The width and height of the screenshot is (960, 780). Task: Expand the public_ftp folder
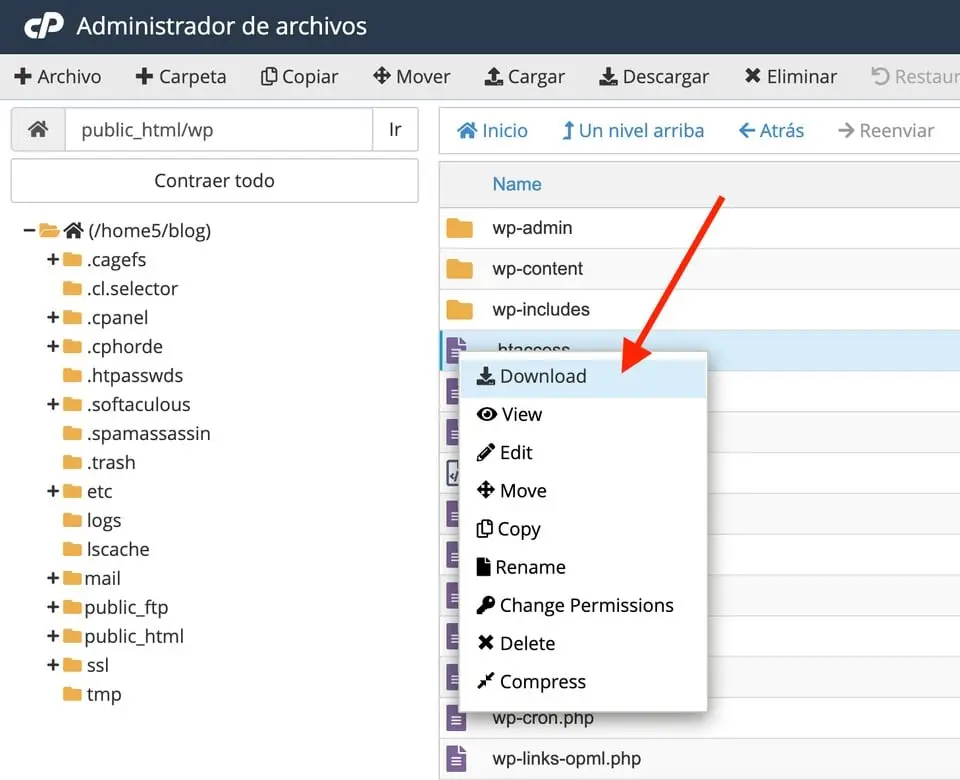(x=53, y=607)
